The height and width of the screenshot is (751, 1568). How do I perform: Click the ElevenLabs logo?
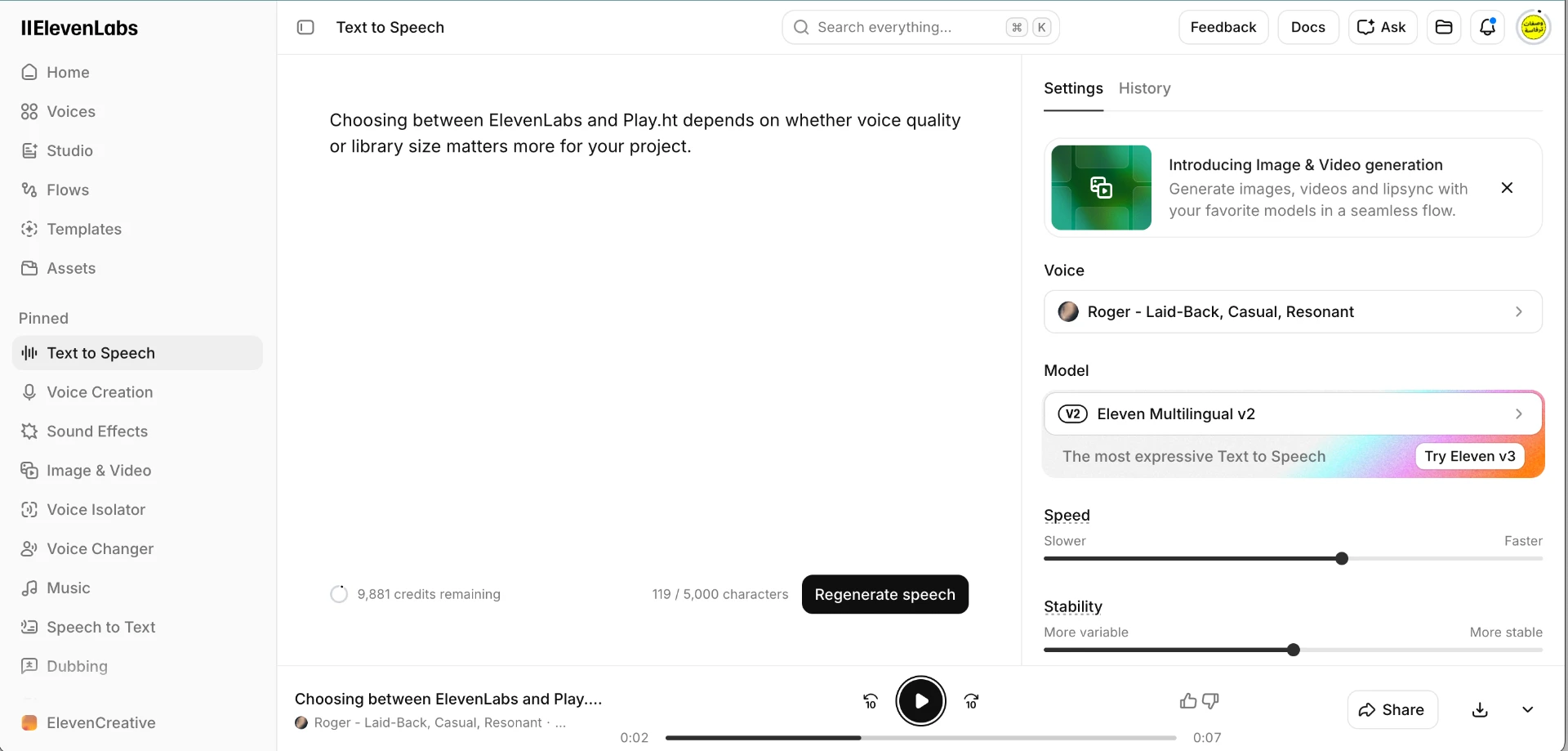79,28
